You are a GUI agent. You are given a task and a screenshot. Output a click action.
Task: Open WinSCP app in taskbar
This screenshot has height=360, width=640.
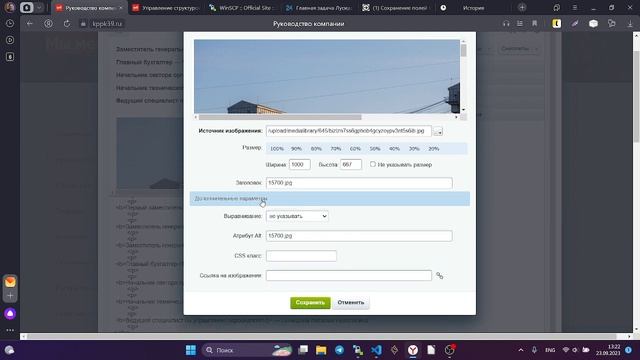(358, 350)
